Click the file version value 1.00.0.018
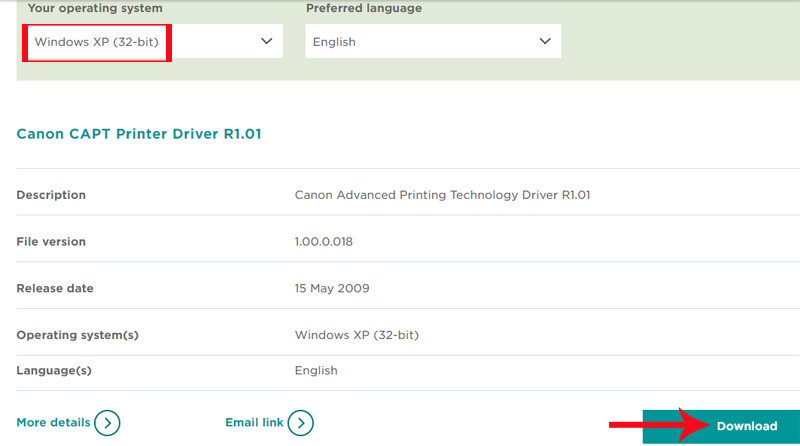The width and height of the screenshot is (800, 446). pyautogui.click(x=323, y=242)
